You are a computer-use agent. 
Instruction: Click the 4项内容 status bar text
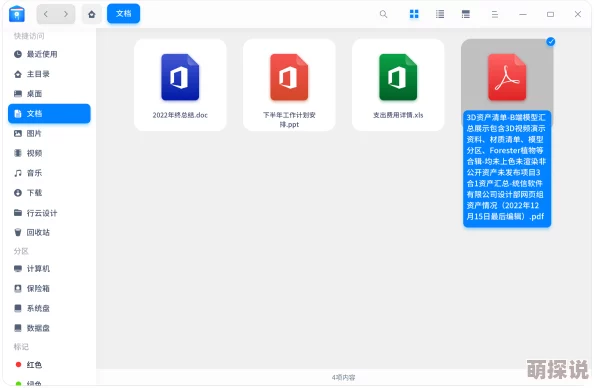pos(344,377)
